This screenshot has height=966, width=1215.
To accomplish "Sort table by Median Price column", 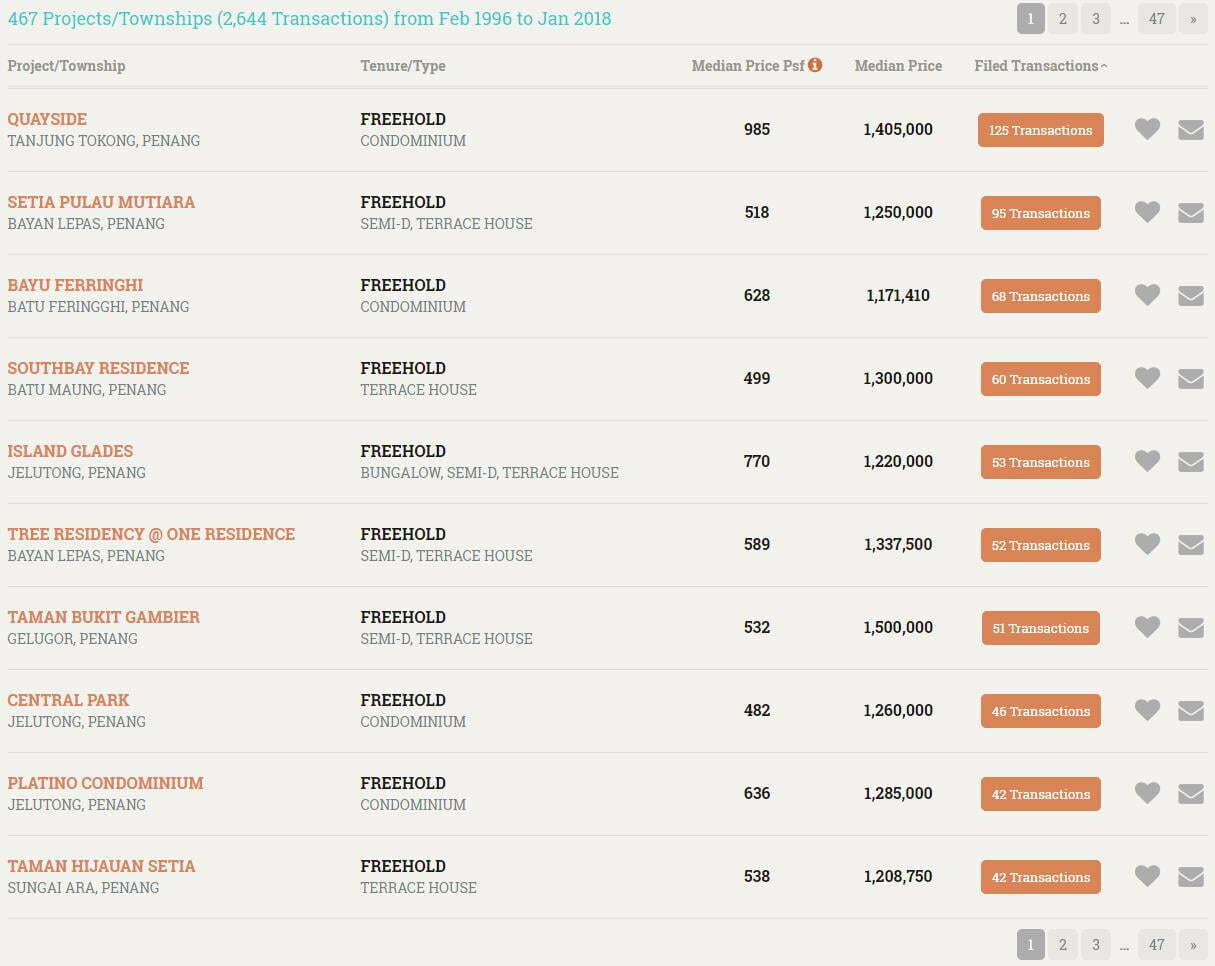I will click(898, 66).
